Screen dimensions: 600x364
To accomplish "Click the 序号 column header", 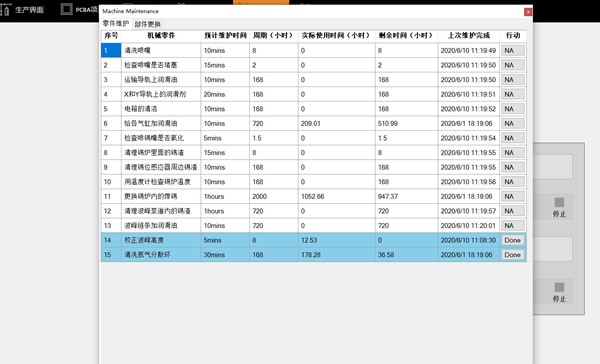I will 111,36.
